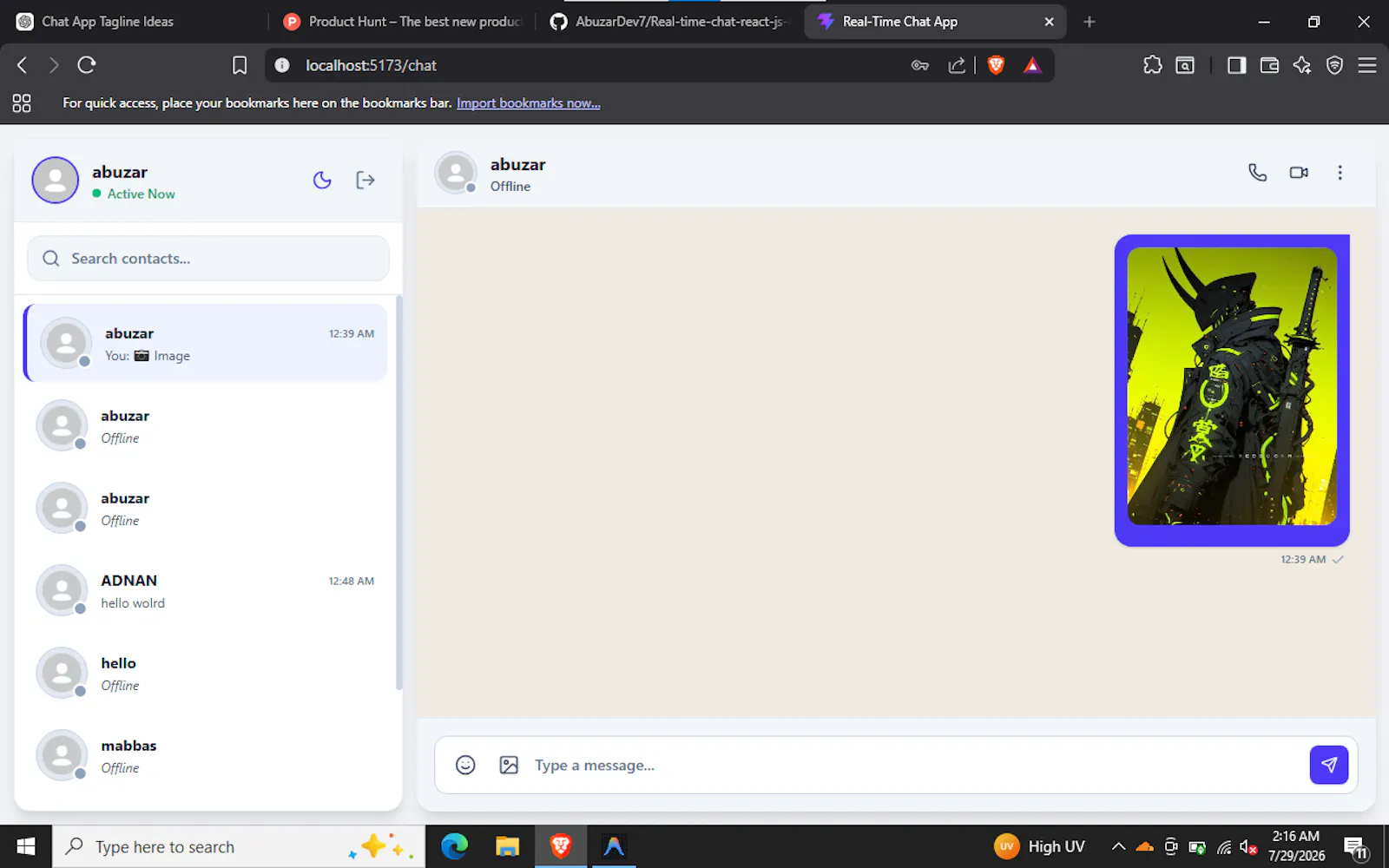Click the logout icon in sidebar header
The width and height of the screenshot is (1389, 868).
pos(365,180)
